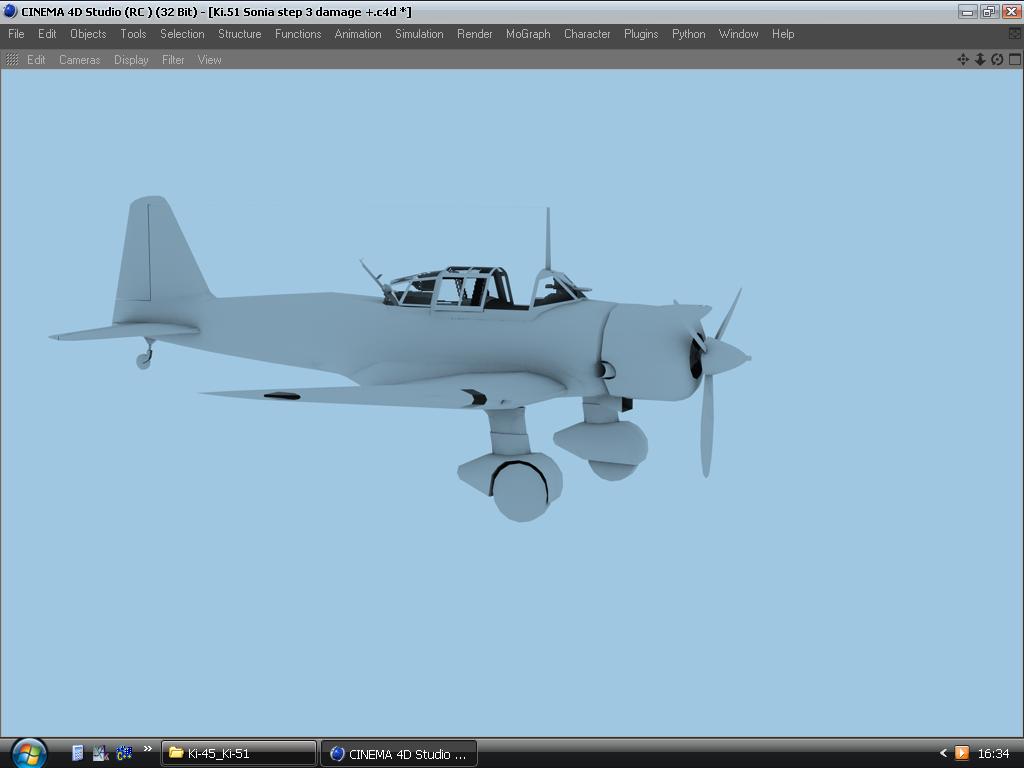This screenshot has height=768, width=1024.
Task: Open the MoGraph menu
Action: click(x=528, y=34)
